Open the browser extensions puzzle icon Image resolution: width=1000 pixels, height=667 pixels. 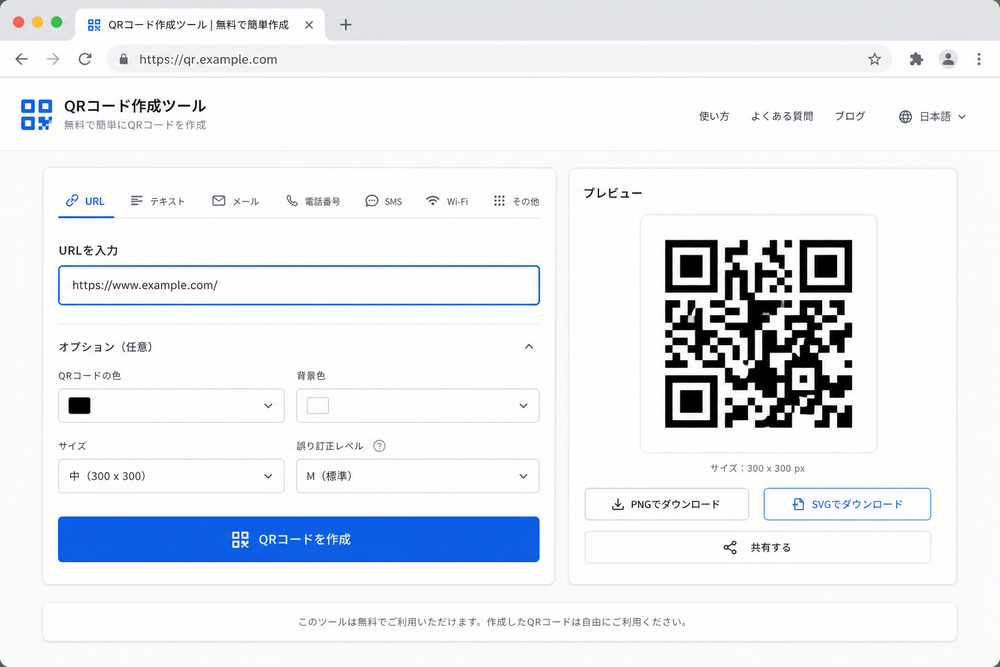[x=916, y=59]
